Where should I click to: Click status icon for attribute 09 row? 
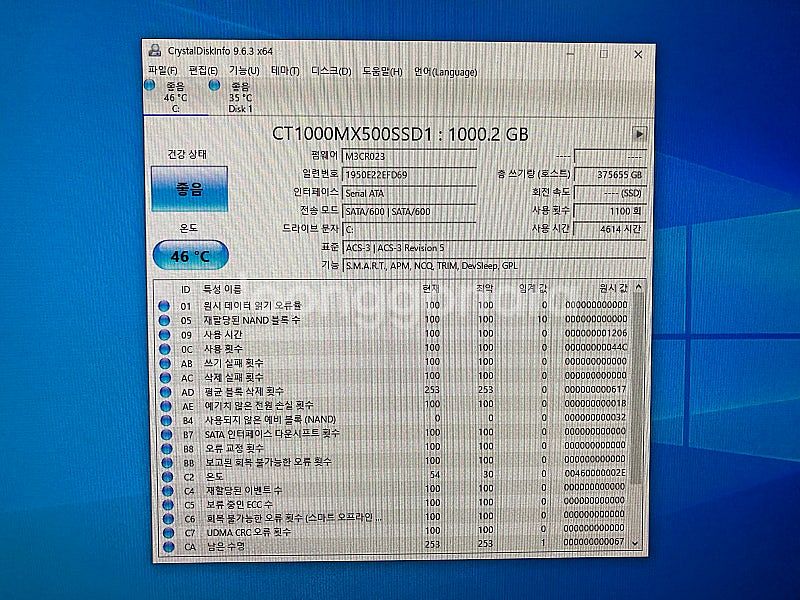coord(164,335)
